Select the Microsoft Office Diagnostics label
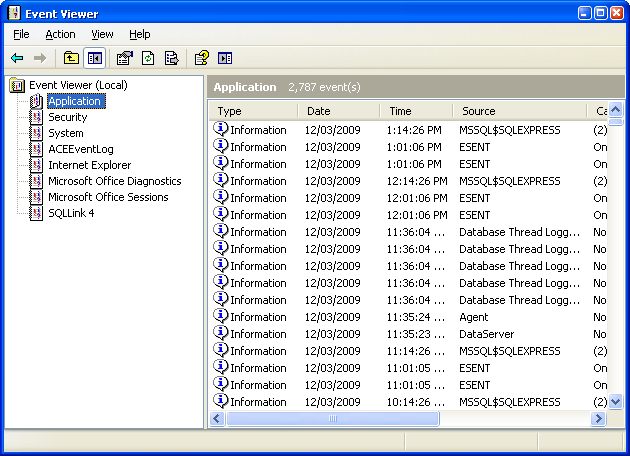Image resolution: width=630 pixels, height=456 pixels. click(x=115, y=181)
